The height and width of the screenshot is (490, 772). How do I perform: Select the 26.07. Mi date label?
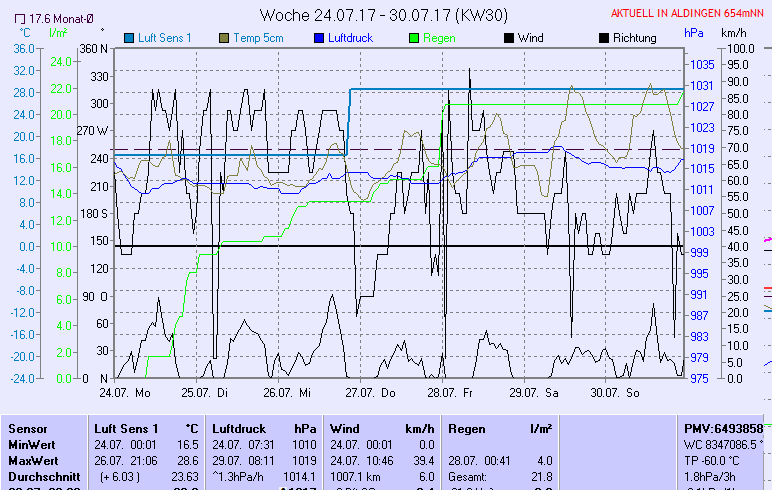[289, 393]
